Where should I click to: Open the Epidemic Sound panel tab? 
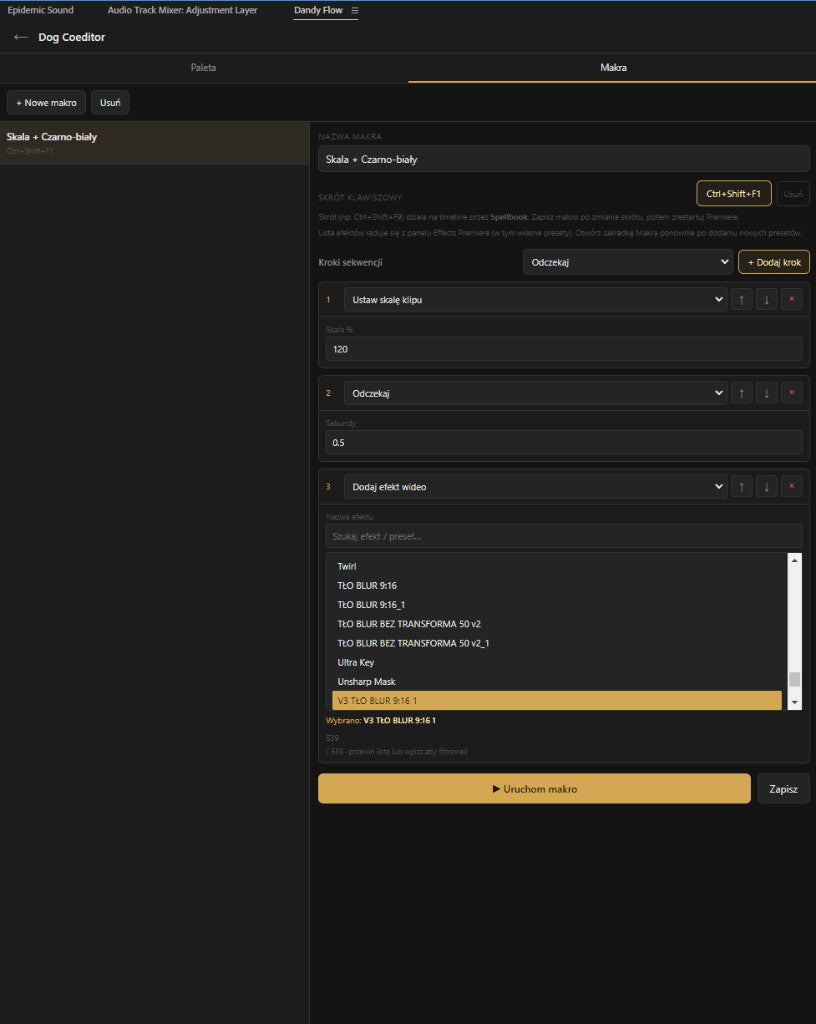[x=40, y=10]
